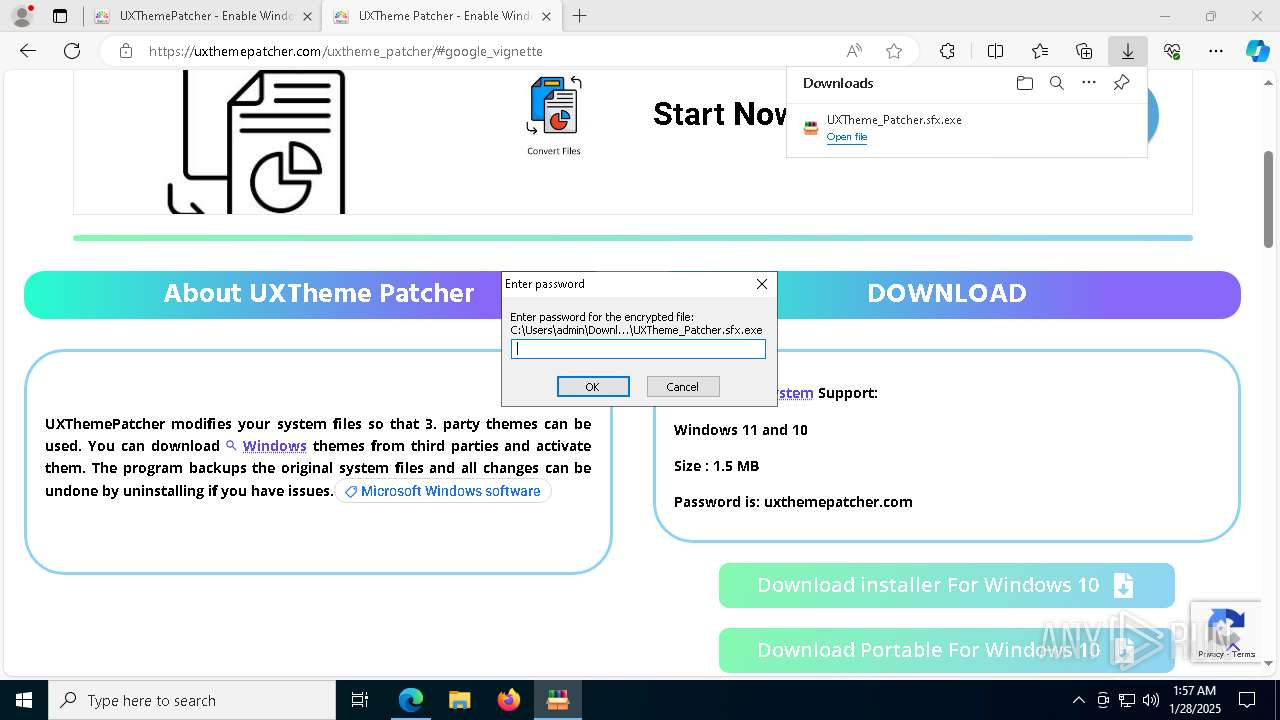Search downloads magnifier icon
Screen dimensions: 1280x720
coord(1057,83)
